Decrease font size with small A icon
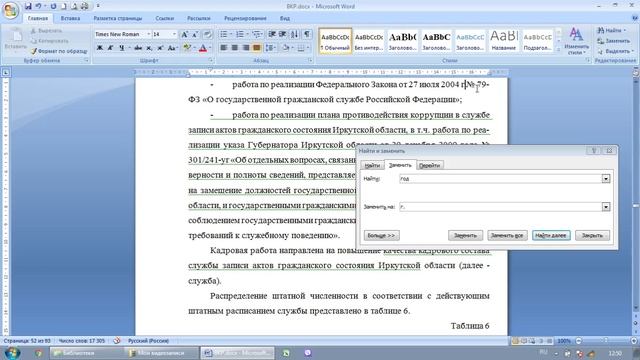Viewport: 640px width, 360px height. pos(195,34)
